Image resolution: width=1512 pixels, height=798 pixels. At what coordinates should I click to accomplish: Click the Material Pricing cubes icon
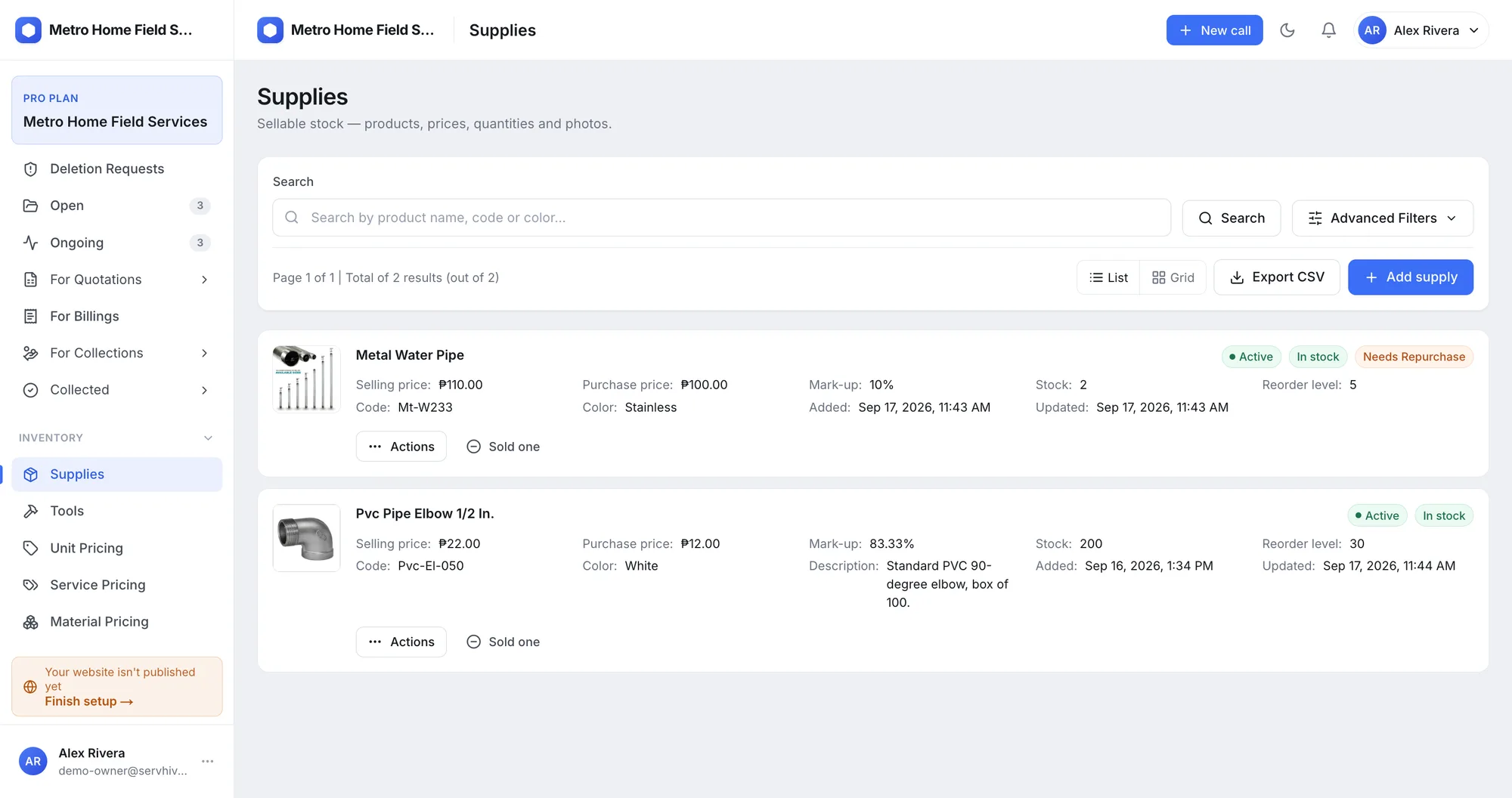click(x=30, y=622)
